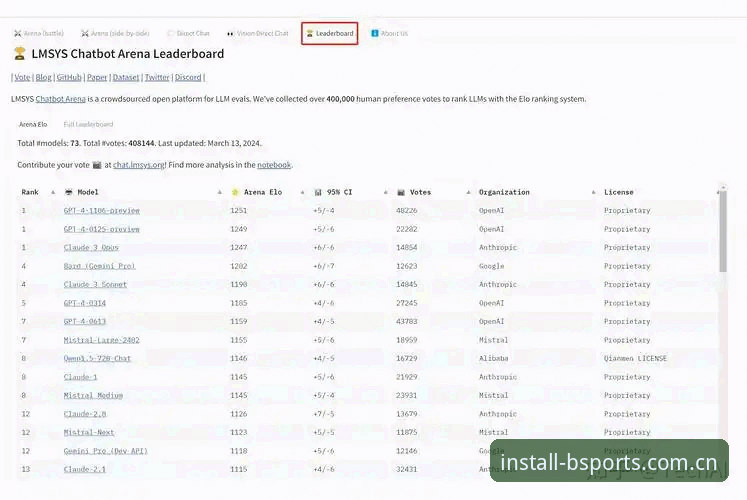Open the Mistral Medium model link
Viewport: 747px width, 500px height.
pos(93,395)
